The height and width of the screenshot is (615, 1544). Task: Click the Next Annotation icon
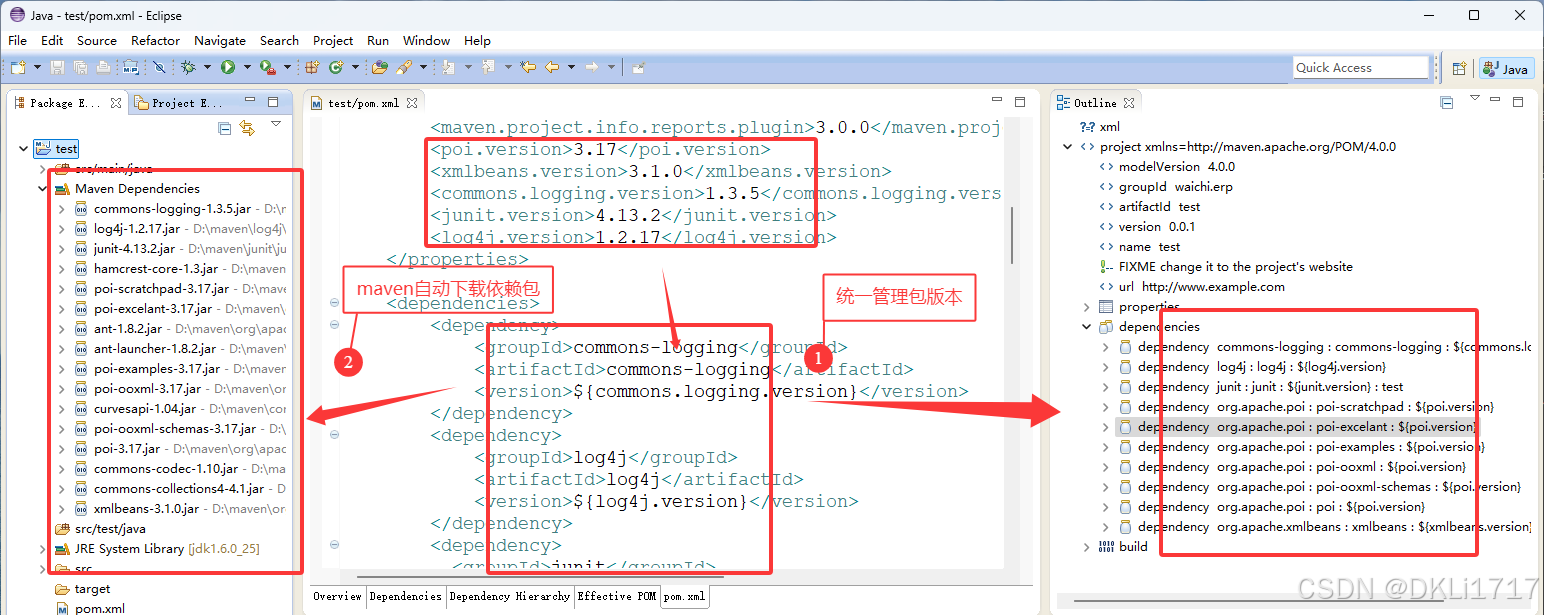pyautogui.click(x=448, y=67)
